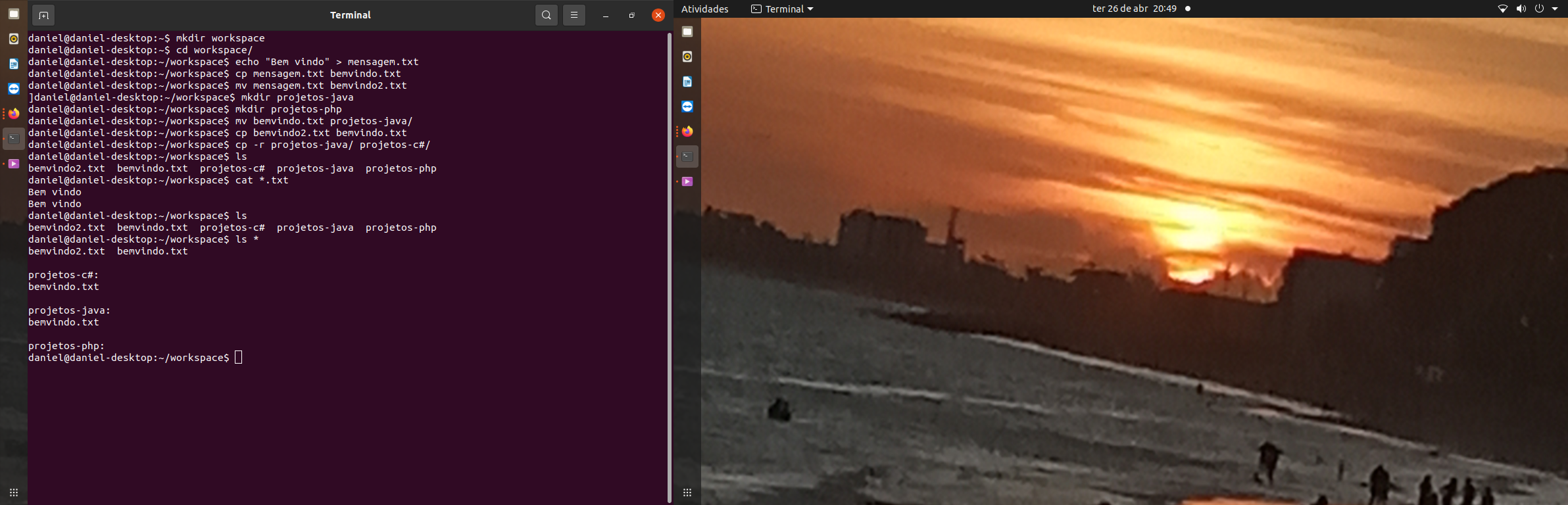The height and width of the screenshot is (505, 1568).
Task: Close the Terminal window
Action: [x=658, y=15]
